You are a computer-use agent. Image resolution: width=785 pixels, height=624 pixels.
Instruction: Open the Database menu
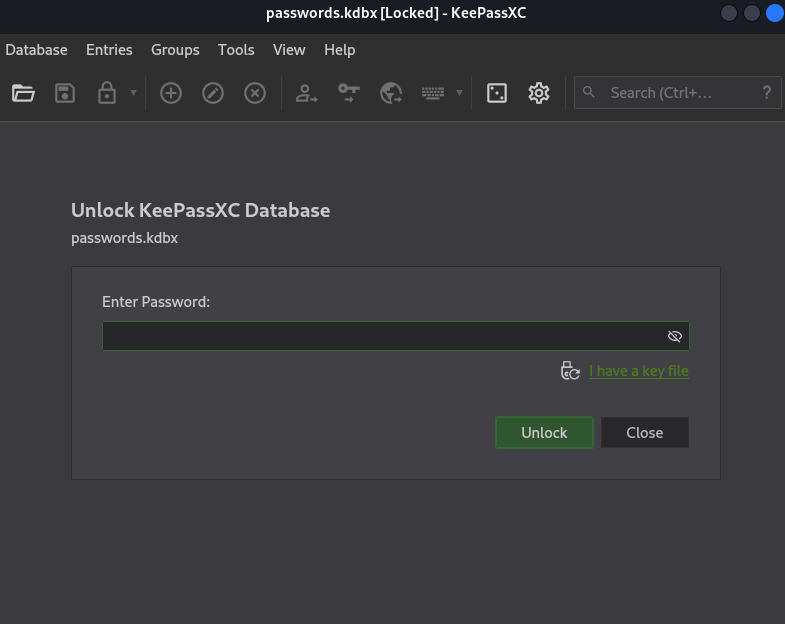pos(37,50)
